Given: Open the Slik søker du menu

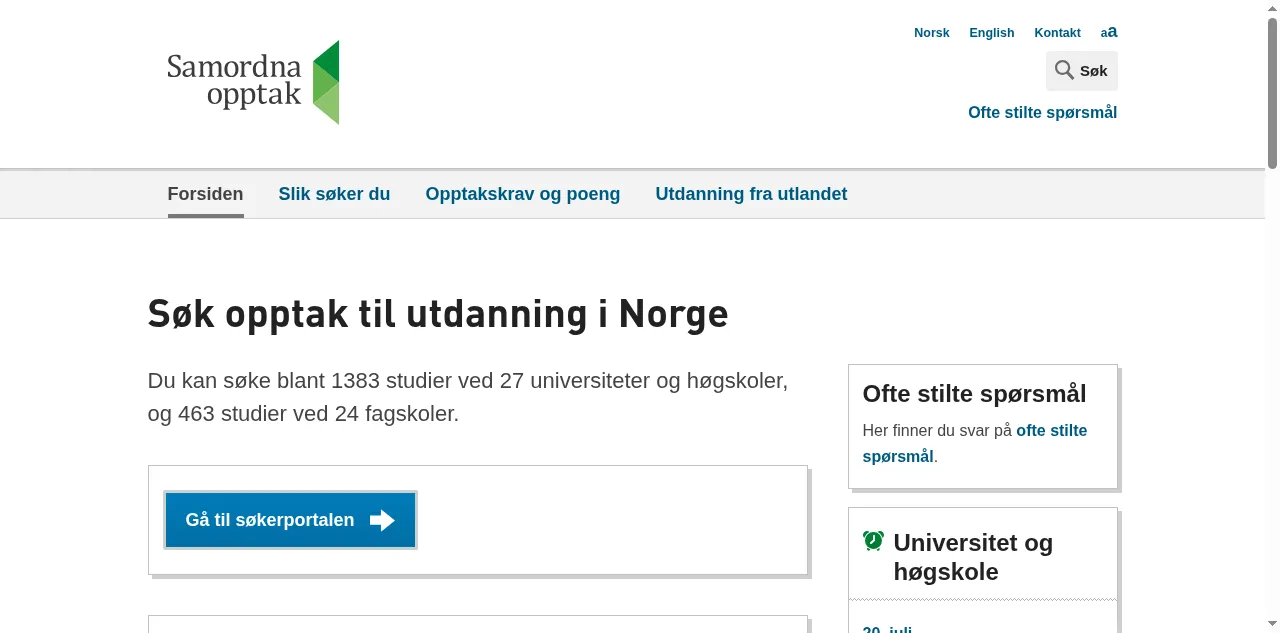Looking at the screenshot, I should pos(334,194).
